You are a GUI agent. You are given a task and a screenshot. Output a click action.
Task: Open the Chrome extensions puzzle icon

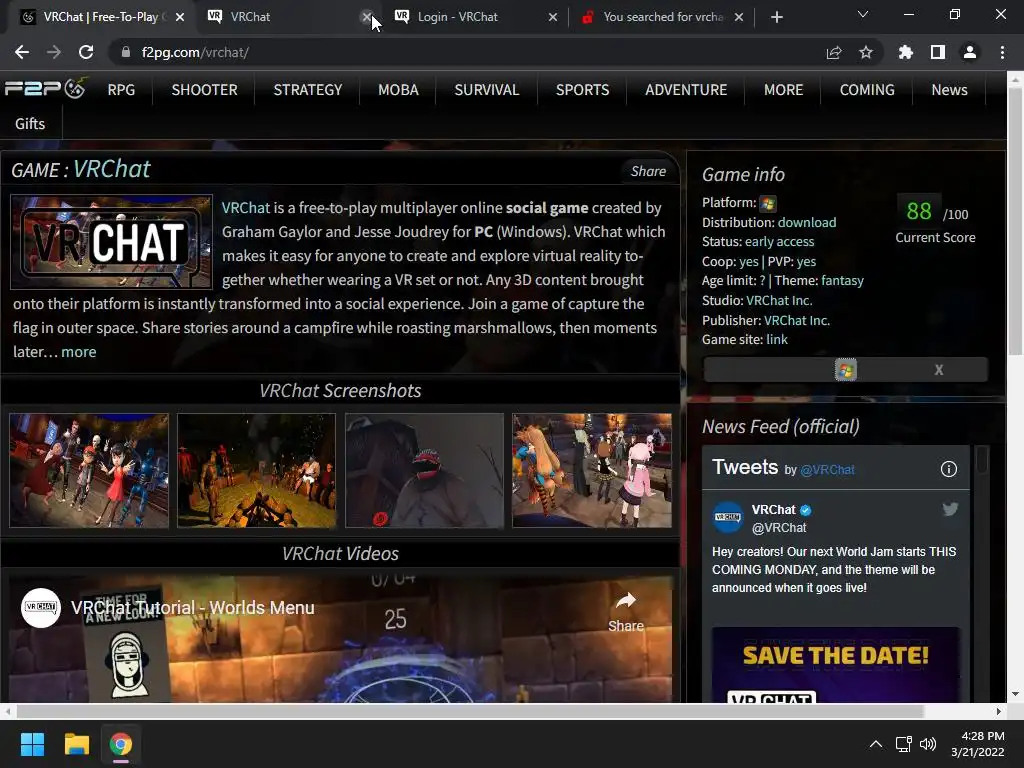[906, 52]
